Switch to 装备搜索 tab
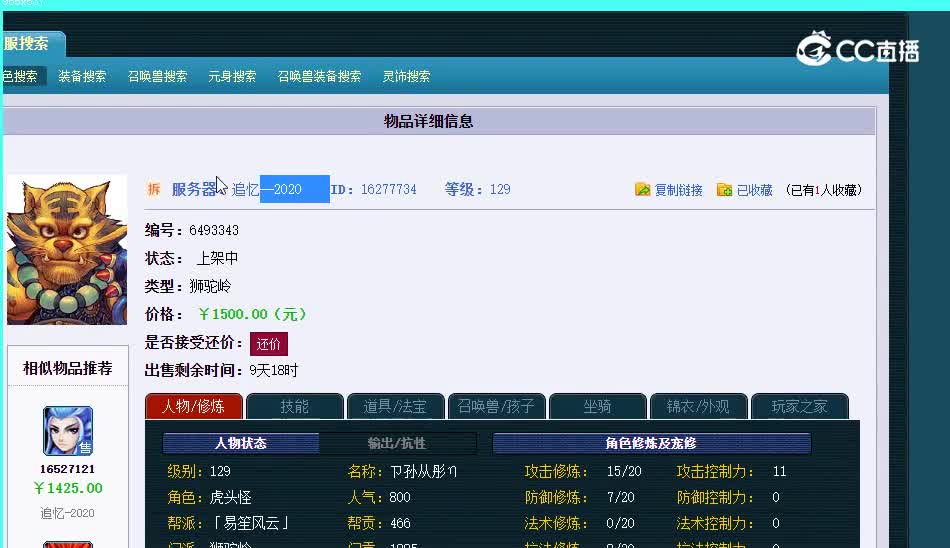This screenshot has width=950, height=548. [82, 76]
